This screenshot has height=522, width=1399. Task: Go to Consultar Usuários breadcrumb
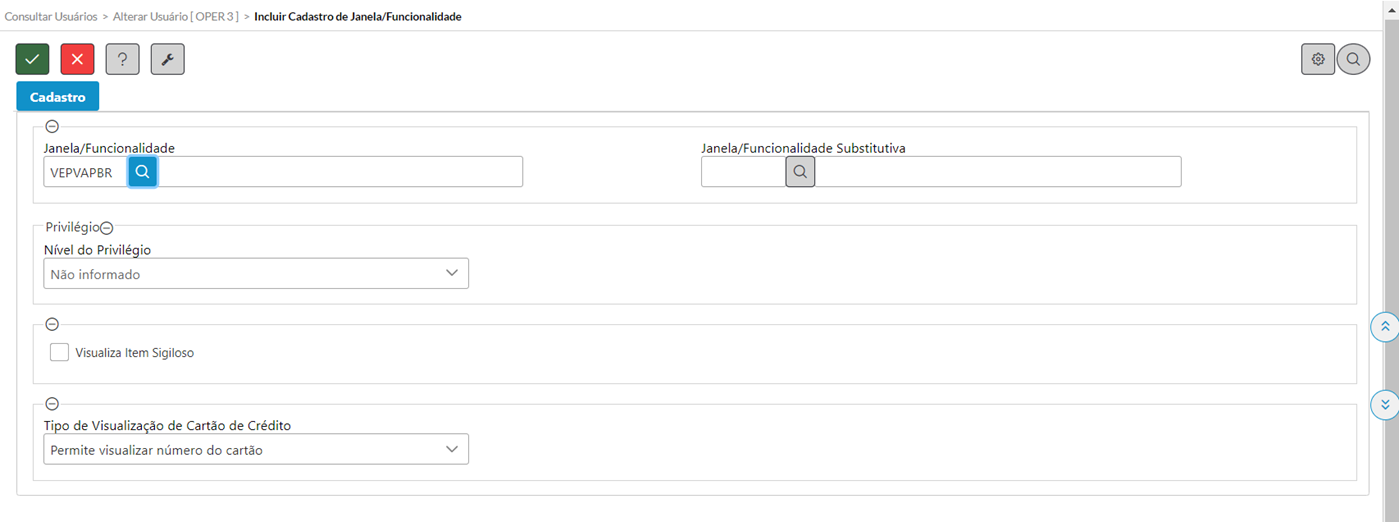tap(51, 17)
